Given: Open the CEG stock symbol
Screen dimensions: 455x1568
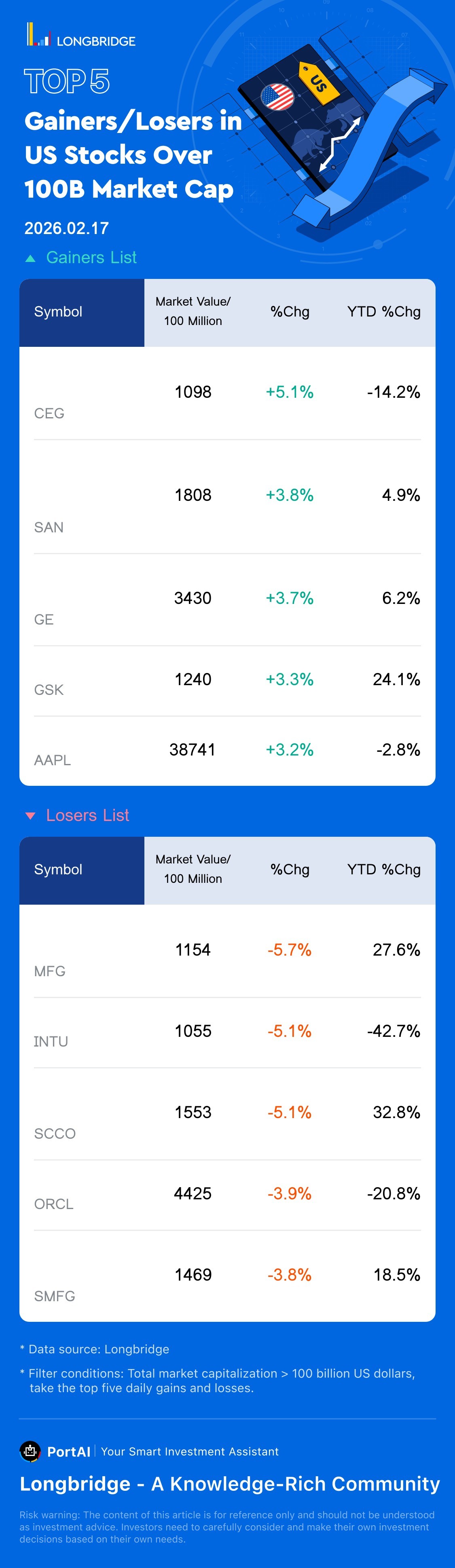Looking at the screenshot, I should click(x=49, y=413).
